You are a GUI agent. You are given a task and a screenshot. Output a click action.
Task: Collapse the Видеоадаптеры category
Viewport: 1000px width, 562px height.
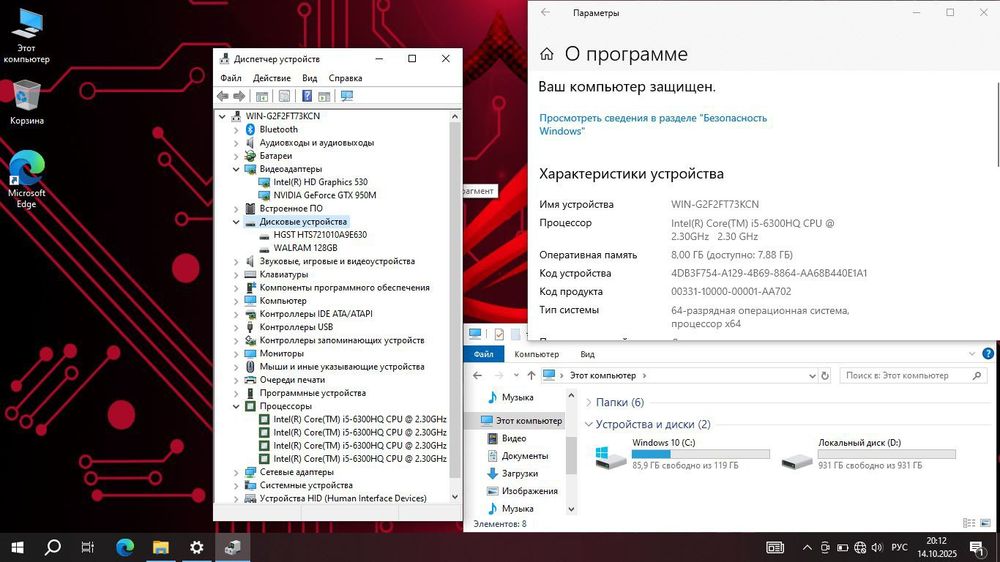[236, 169]
